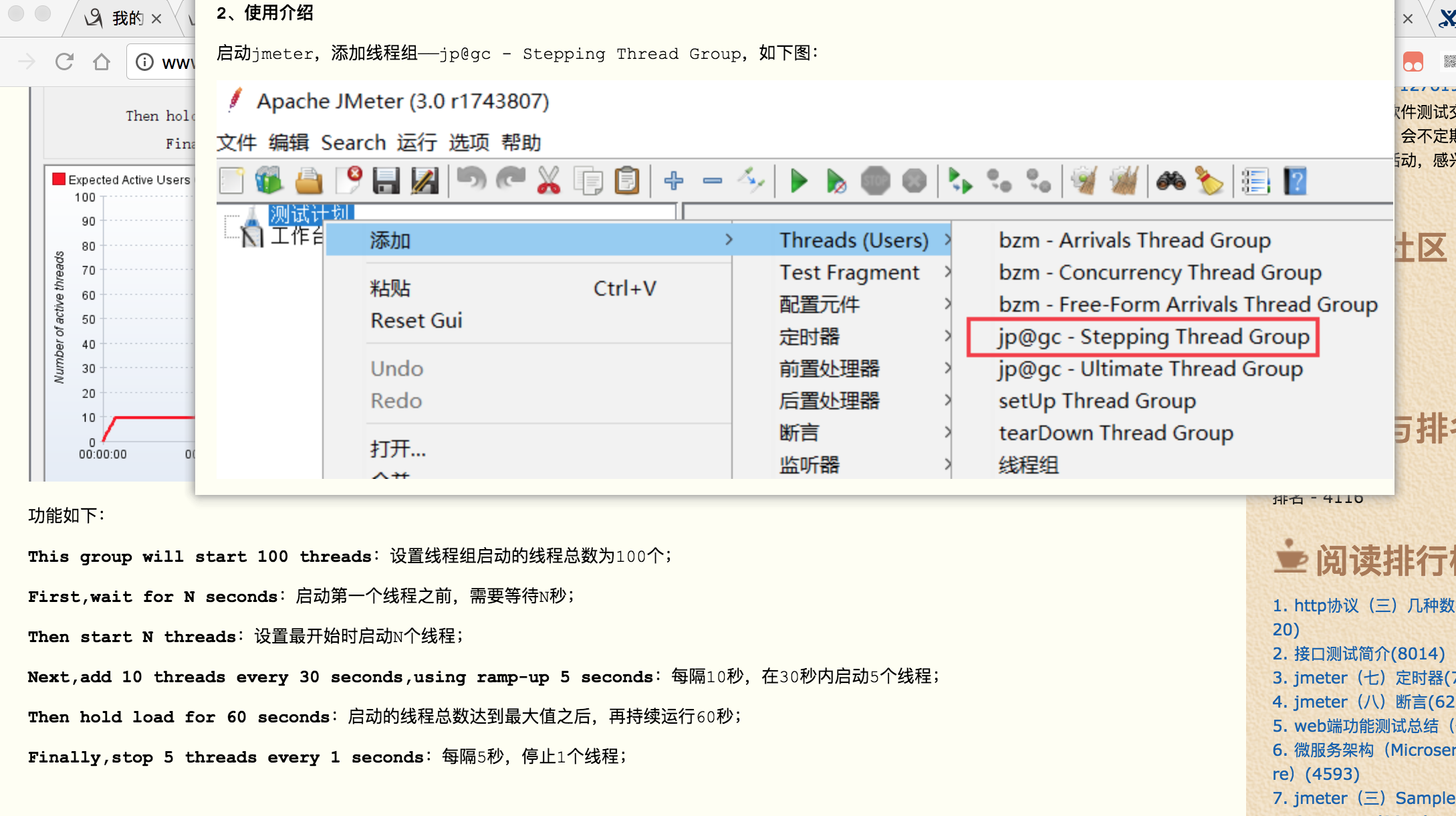Select jp@gc - Stepping Thread Group entry
This screenshot has height=816, width=1456.
tap(1154, 336)
